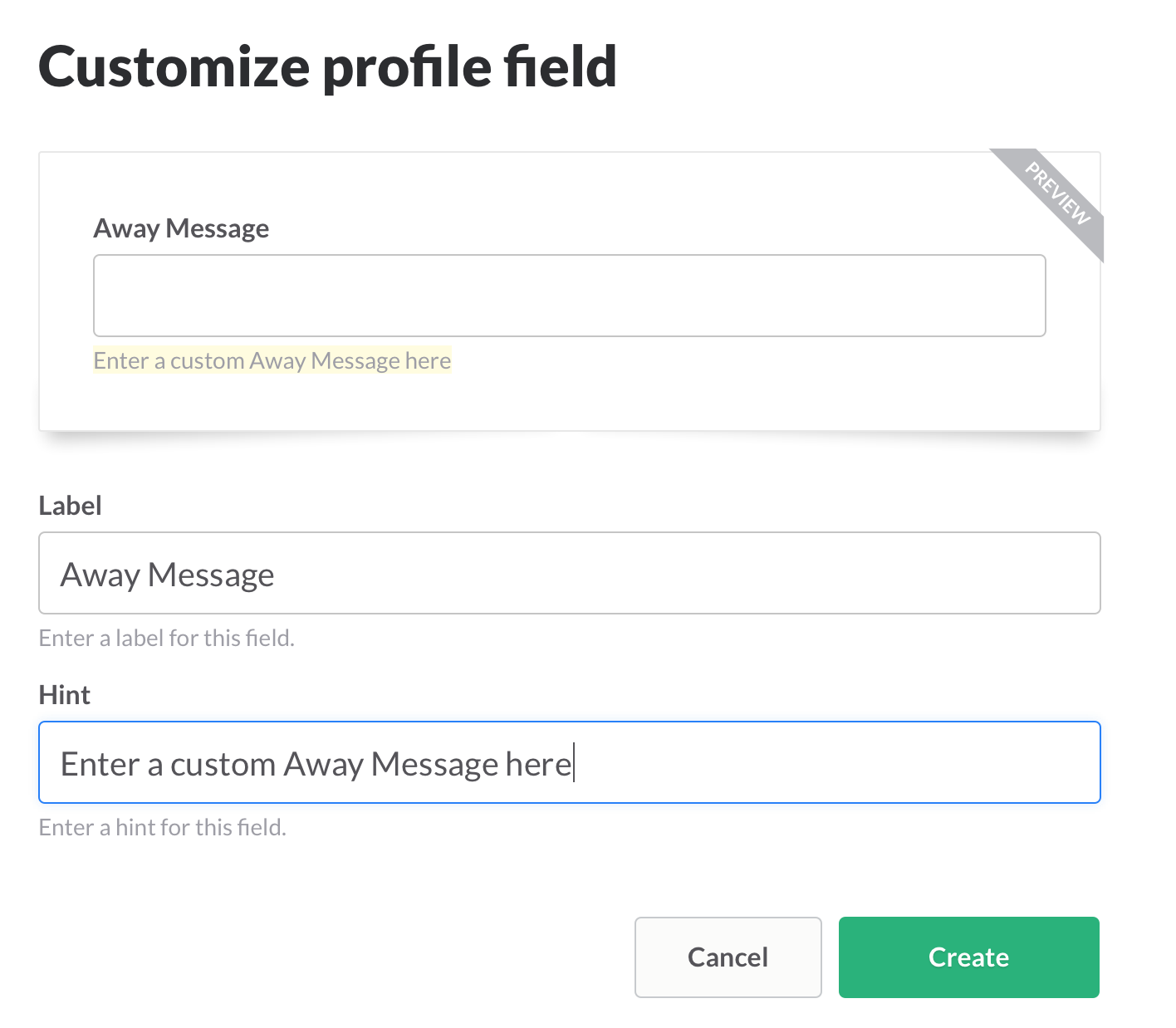
Task: Click 'Message' in the highlighted preview hint
Action: pyautogui.click(x=355, y=360)
